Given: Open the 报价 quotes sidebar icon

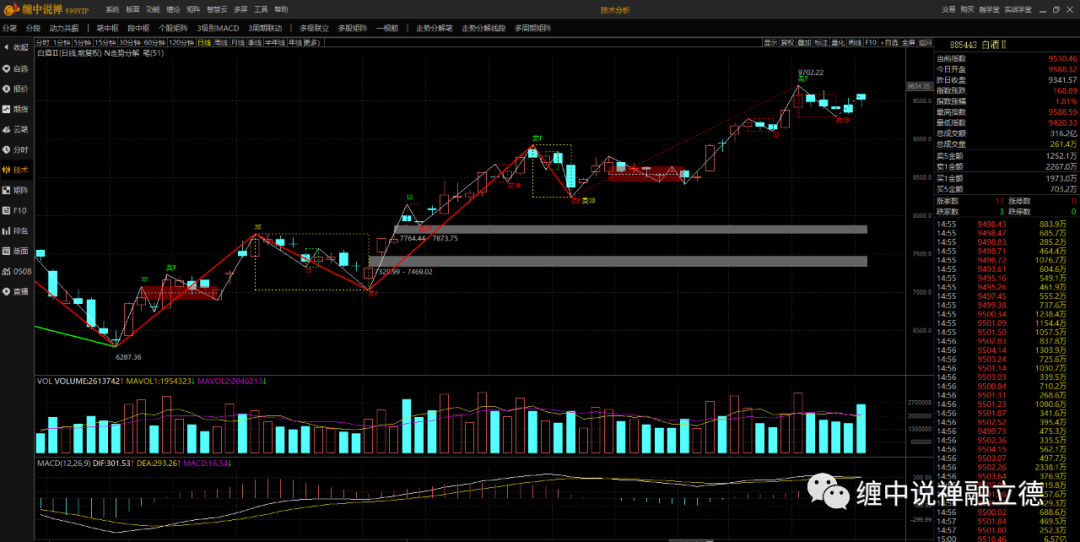Looking at the screenshot, I should click(x=16, y=88).
